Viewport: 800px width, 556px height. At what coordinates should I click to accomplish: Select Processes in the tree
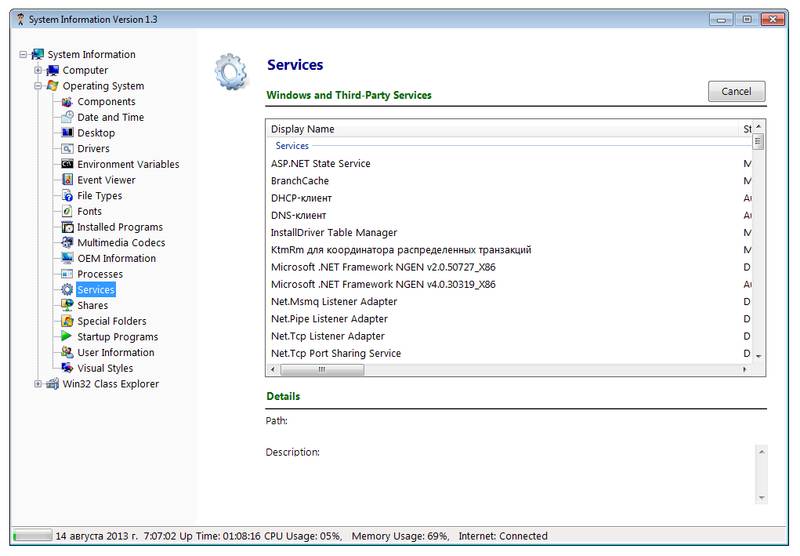tap(100, 274)
